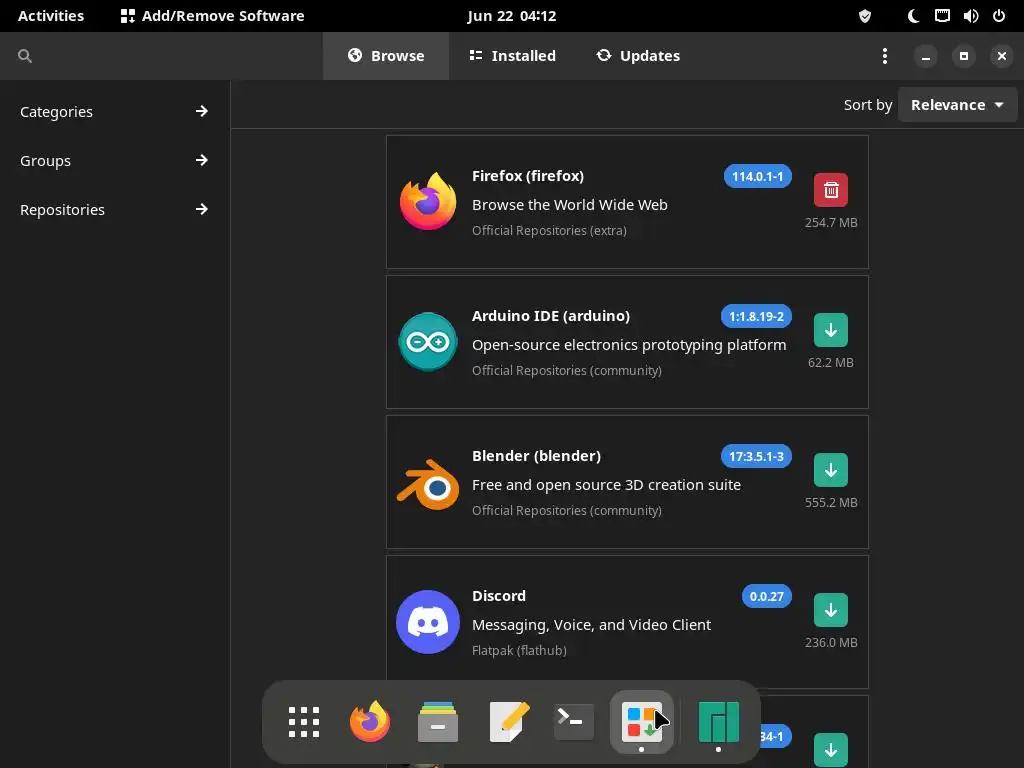
Task: Open the power menu icon
Action: click(999, 16)
